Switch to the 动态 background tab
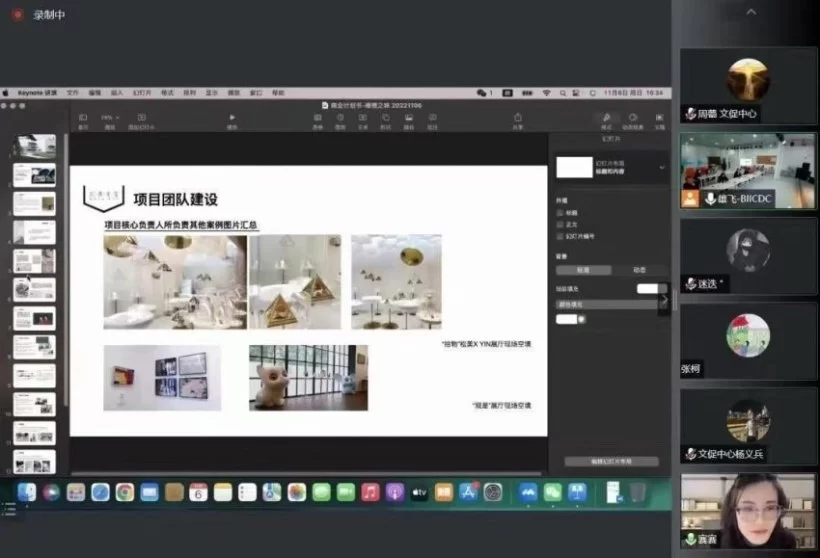820x558 pixels. [x=639, y=270]
